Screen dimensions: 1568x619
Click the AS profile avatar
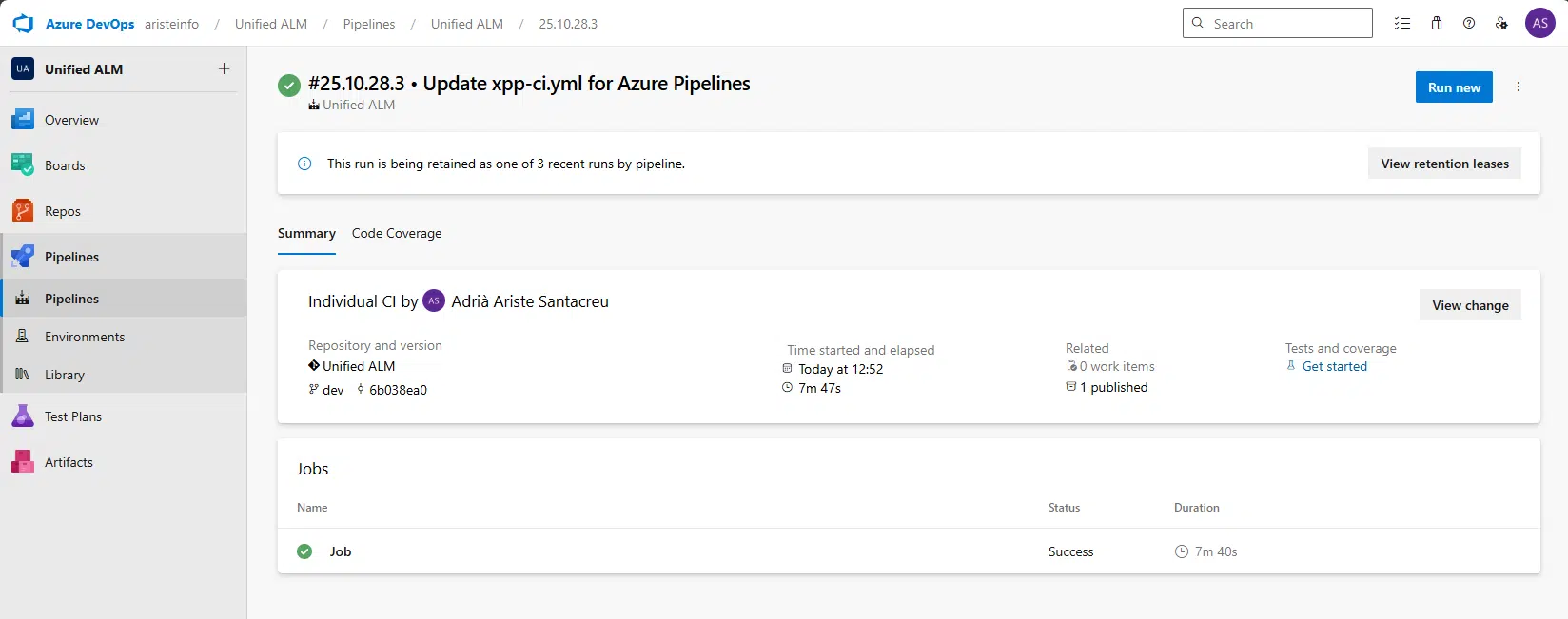tap(1539, 24)
